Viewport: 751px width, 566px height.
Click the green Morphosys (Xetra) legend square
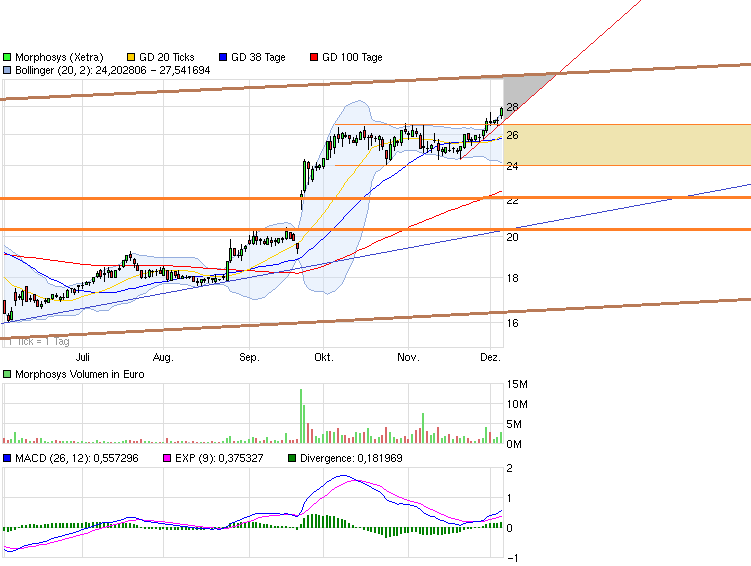tap(8, 58)
